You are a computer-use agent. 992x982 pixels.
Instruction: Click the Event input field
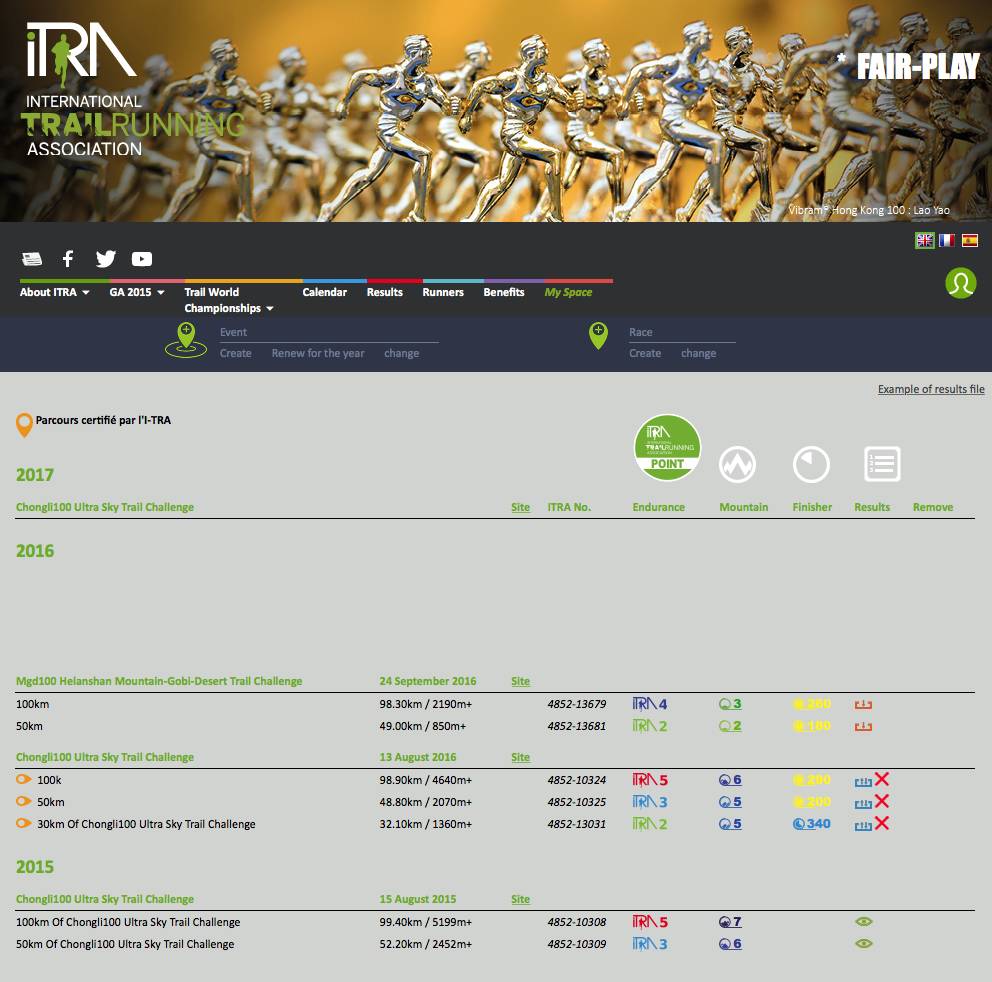pyautogui.click(x=328, y=332)
